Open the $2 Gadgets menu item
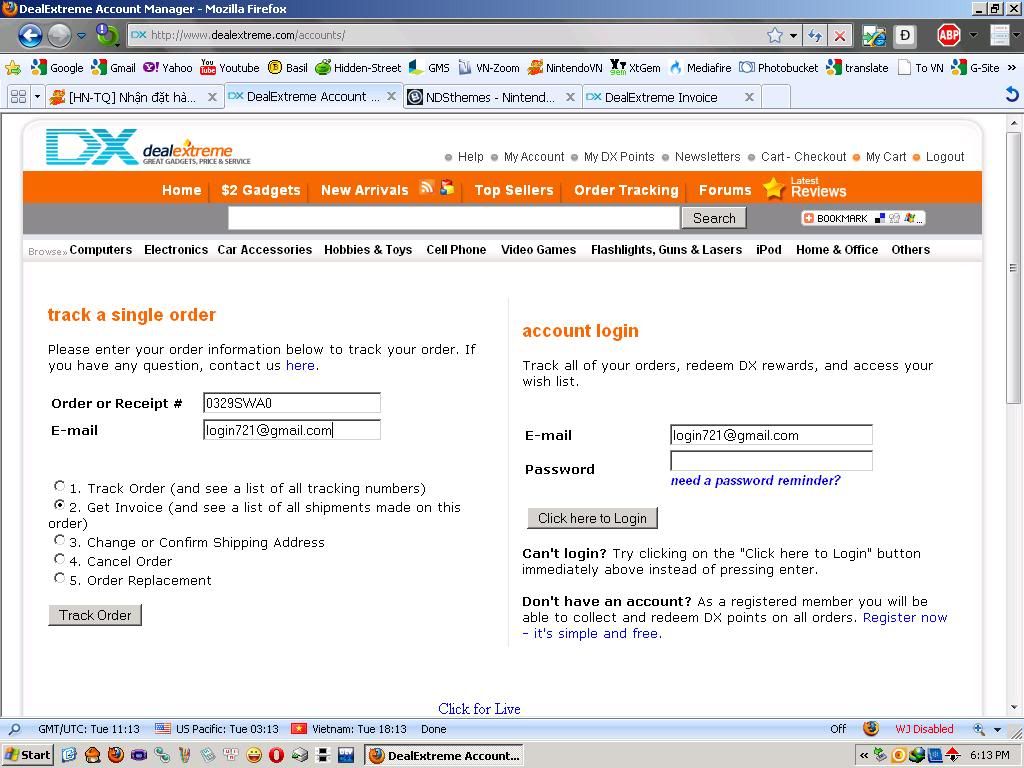 click(x=261, y=190)
